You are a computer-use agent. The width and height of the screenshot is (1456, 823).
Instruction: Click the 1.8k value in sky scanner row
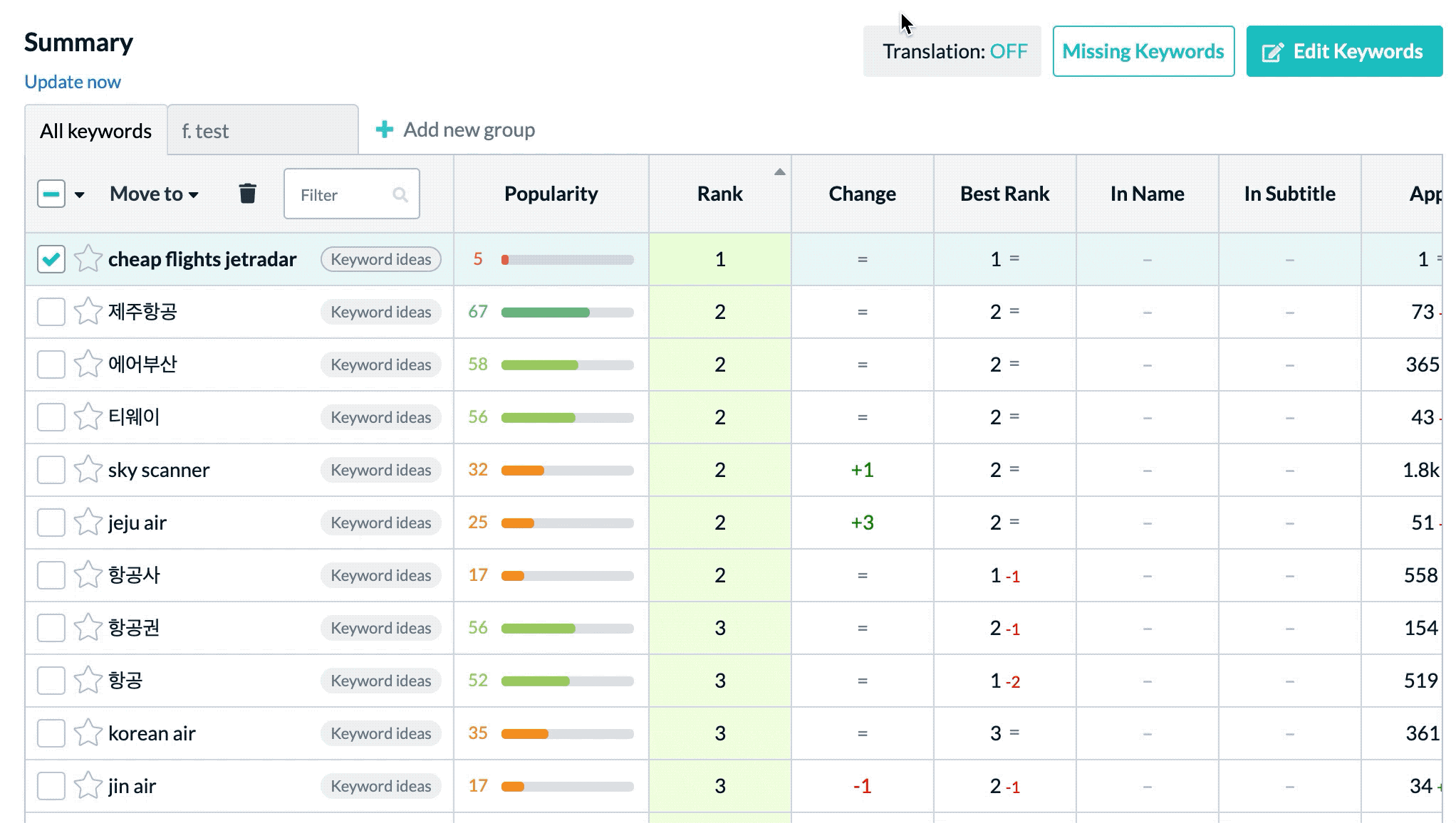pyautogui.click(x=1421, y=470)
